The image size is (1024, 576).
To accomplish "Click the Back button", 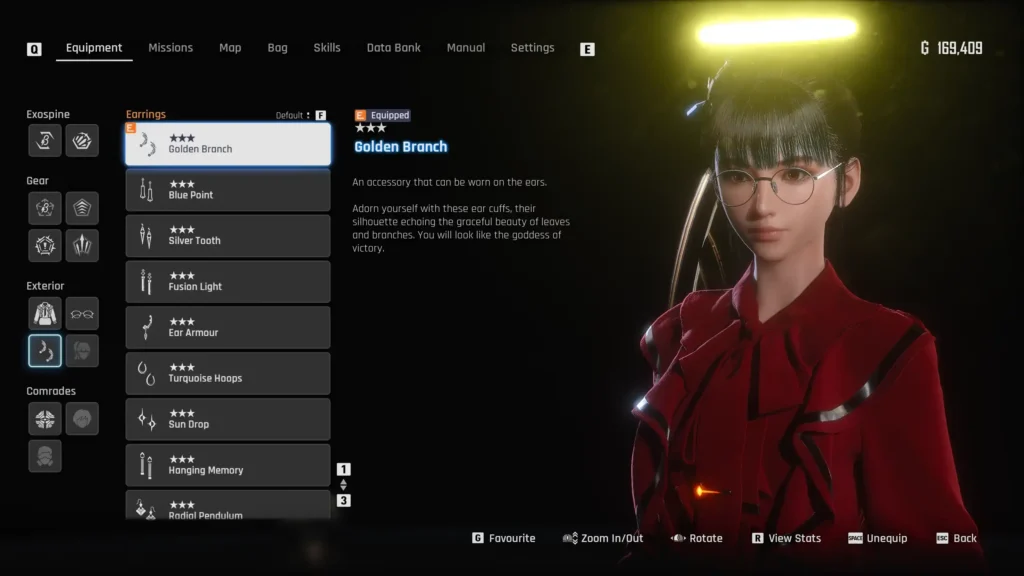I will pyautogui.click(x=956, y=538).
